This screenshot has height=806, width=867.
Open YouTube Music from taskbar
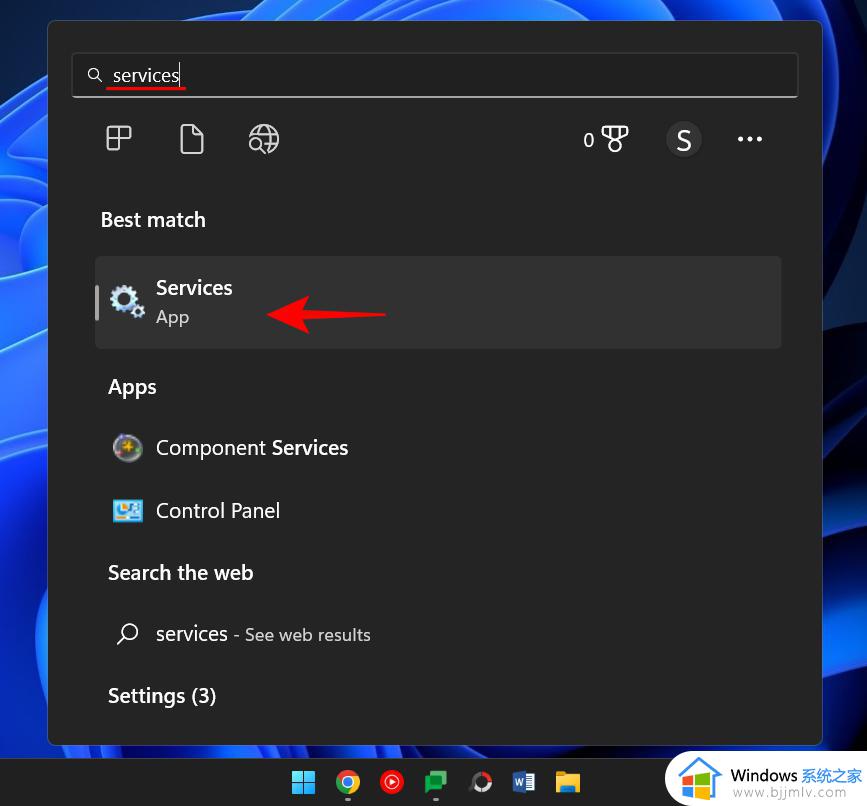(x=392, y=782)
